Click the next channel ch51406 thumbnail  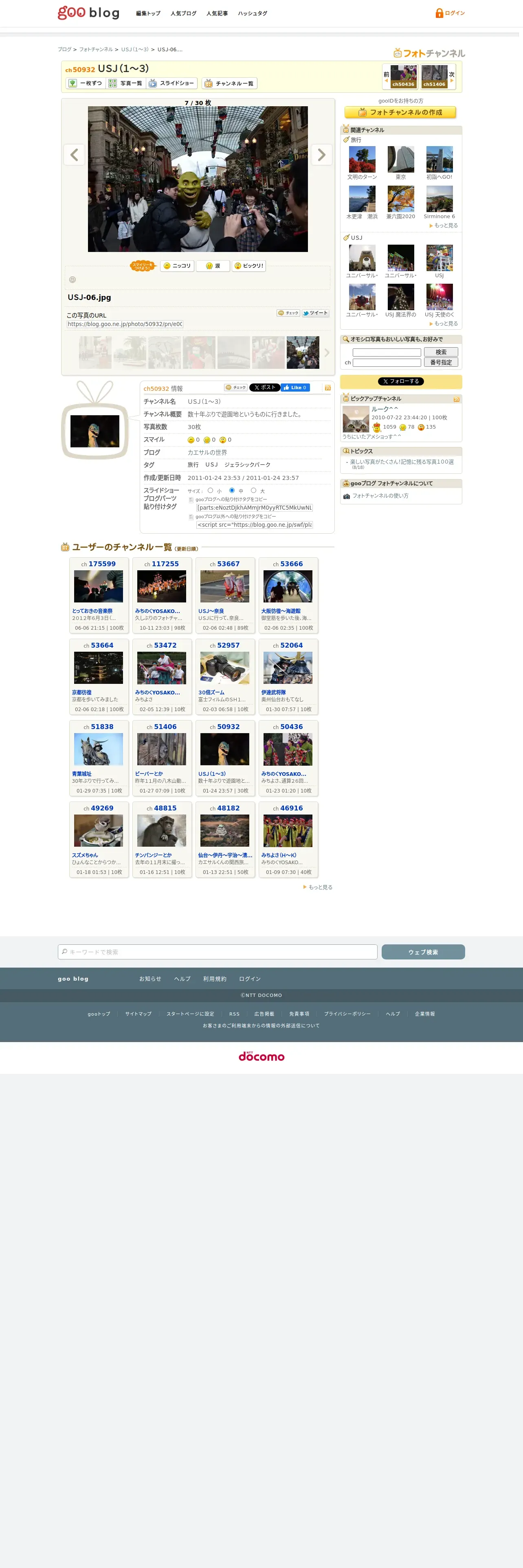click(x=435, y=77)
